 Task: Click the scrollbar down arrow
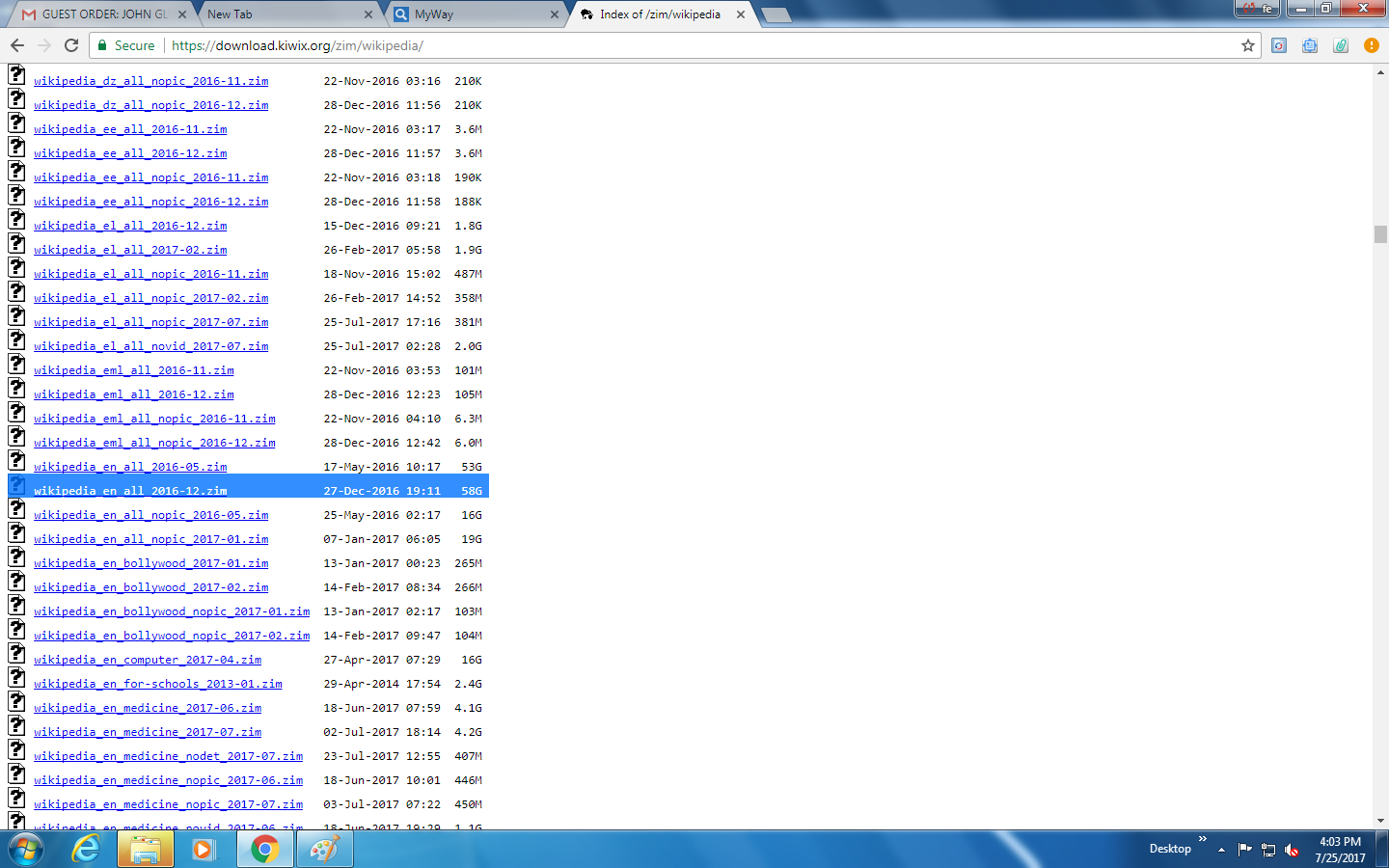pos(1380,821)
